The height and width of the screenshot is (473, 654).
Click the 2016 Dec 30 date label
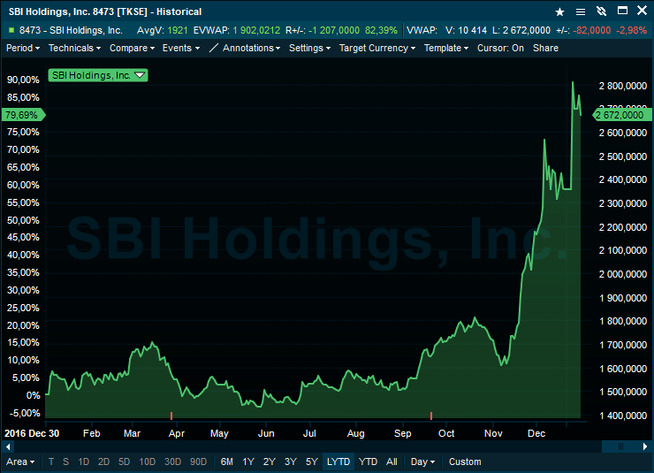(32, 433)
